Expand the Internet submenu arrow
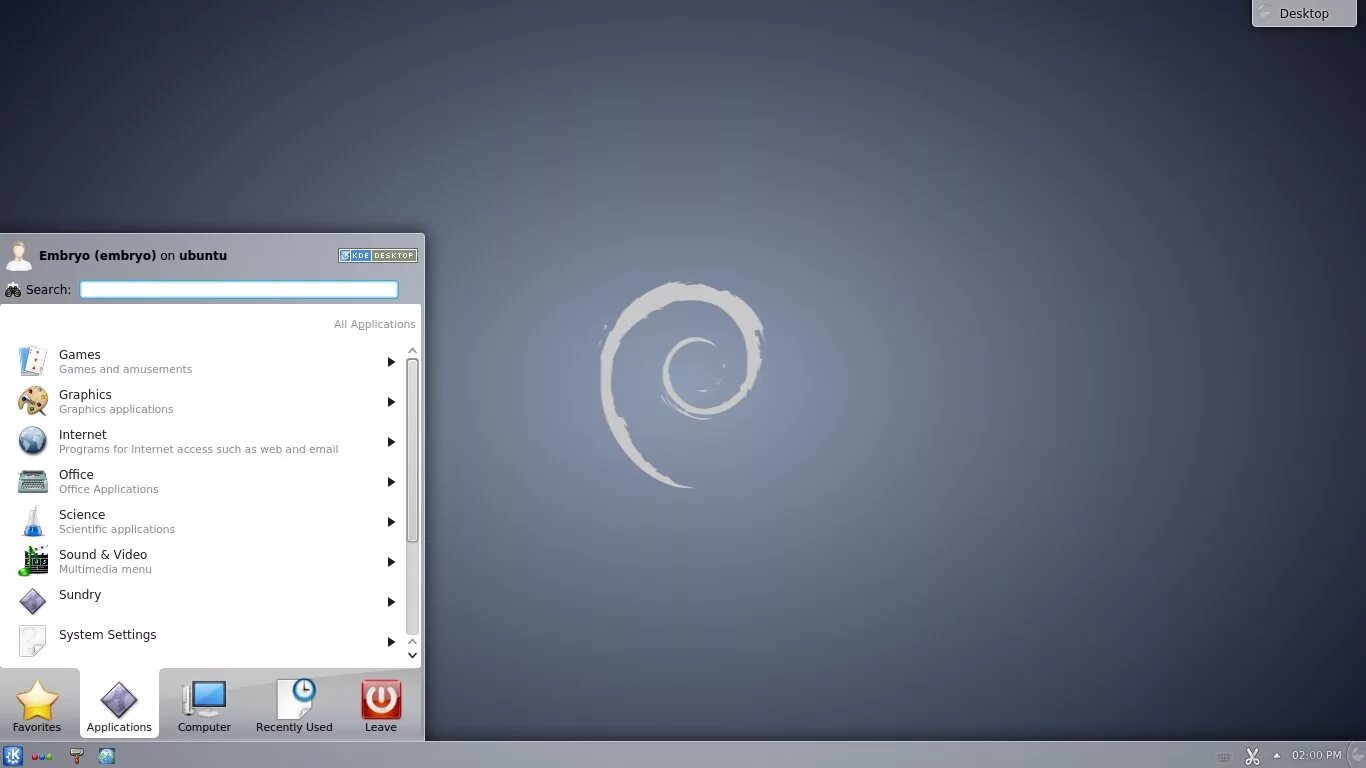 [x=391, y=442]
